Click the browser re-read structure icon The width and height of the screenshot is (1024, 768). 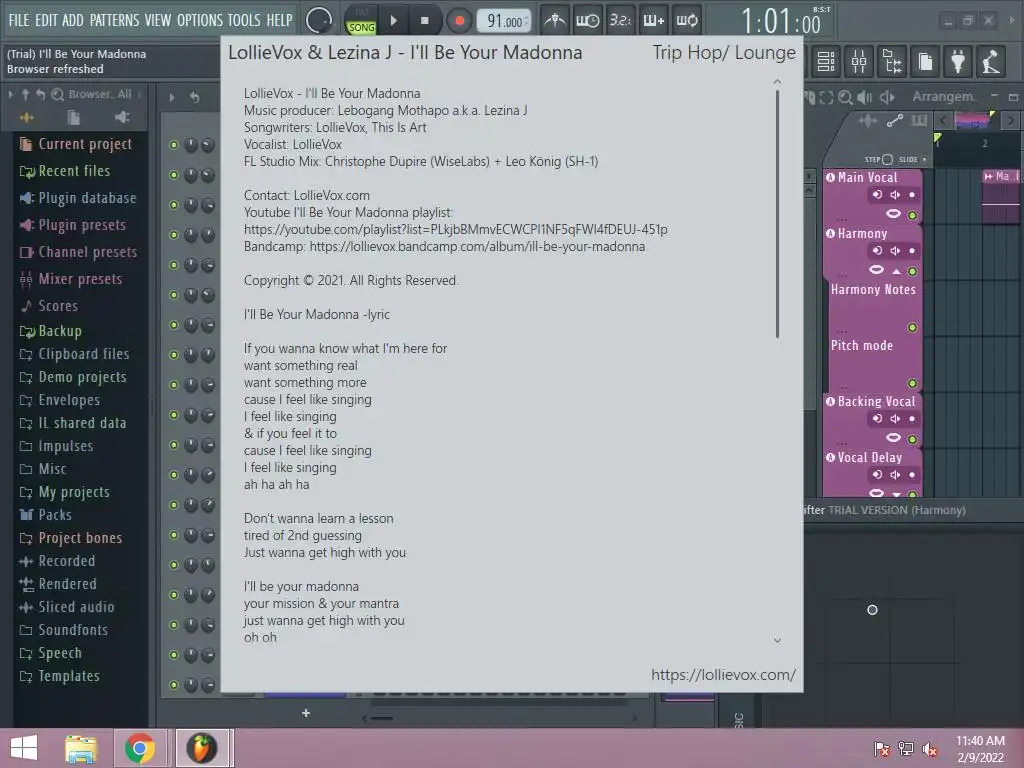pos(40,94)
